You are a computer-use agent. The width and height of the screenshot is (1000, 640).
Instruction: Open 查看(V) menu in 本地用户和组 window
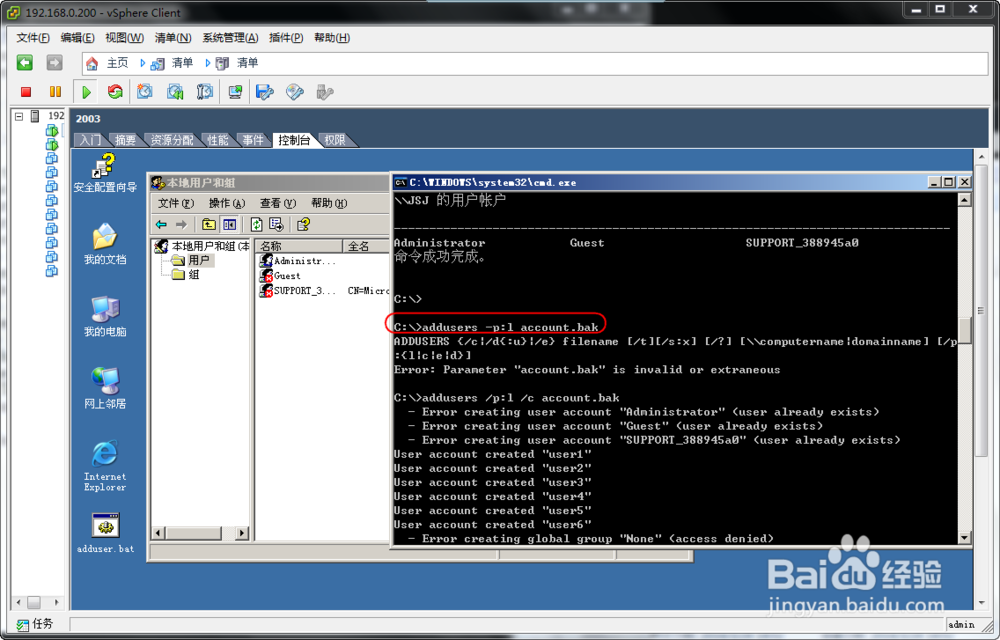click(x=277, y=203)
